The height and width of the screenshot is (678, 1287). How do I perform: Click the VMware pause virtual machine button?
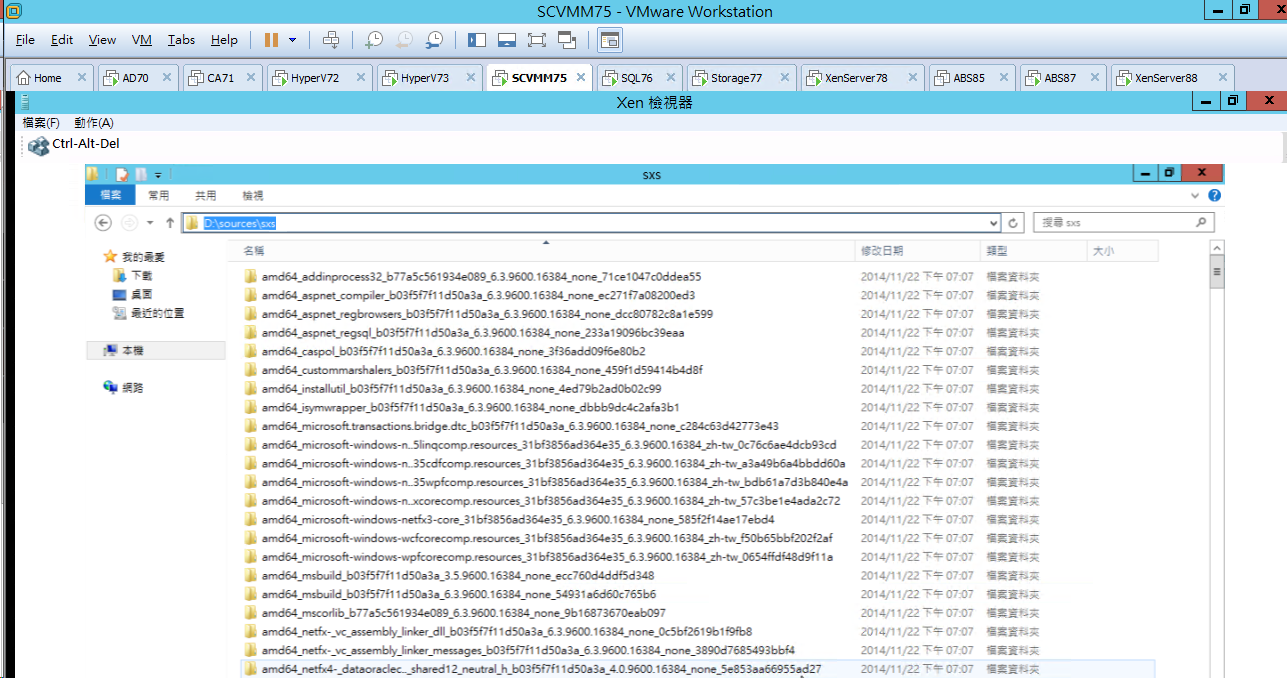pos(271,40)
